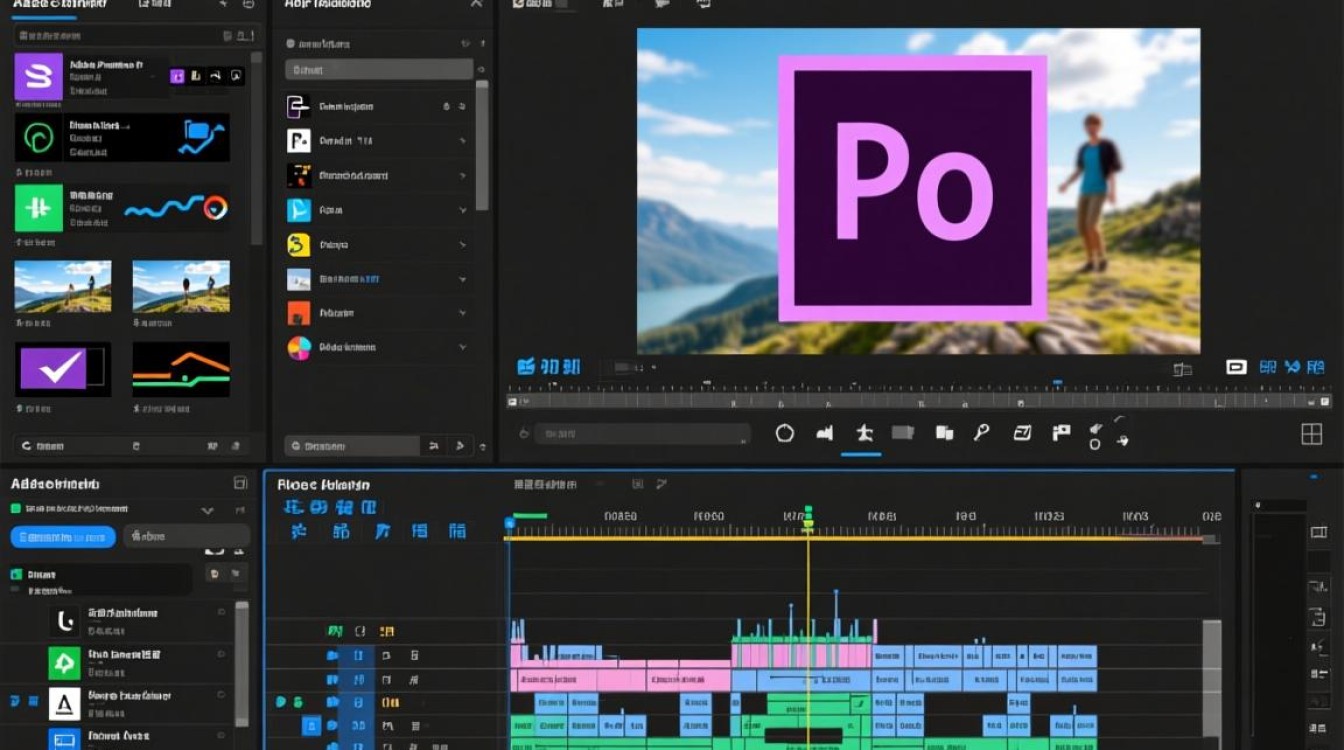
Task: Click the gray search field atop effects list
Action: 379,70
